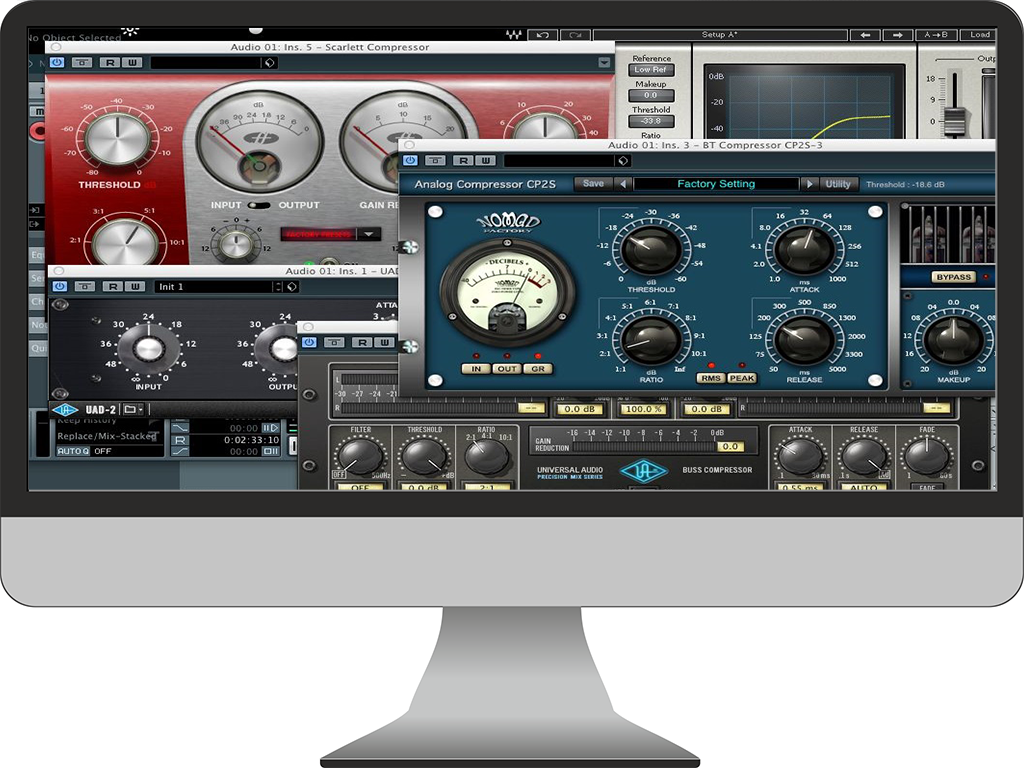
Task: Click the Threshold -33.8 value field
Action: (x=651, y=121)
